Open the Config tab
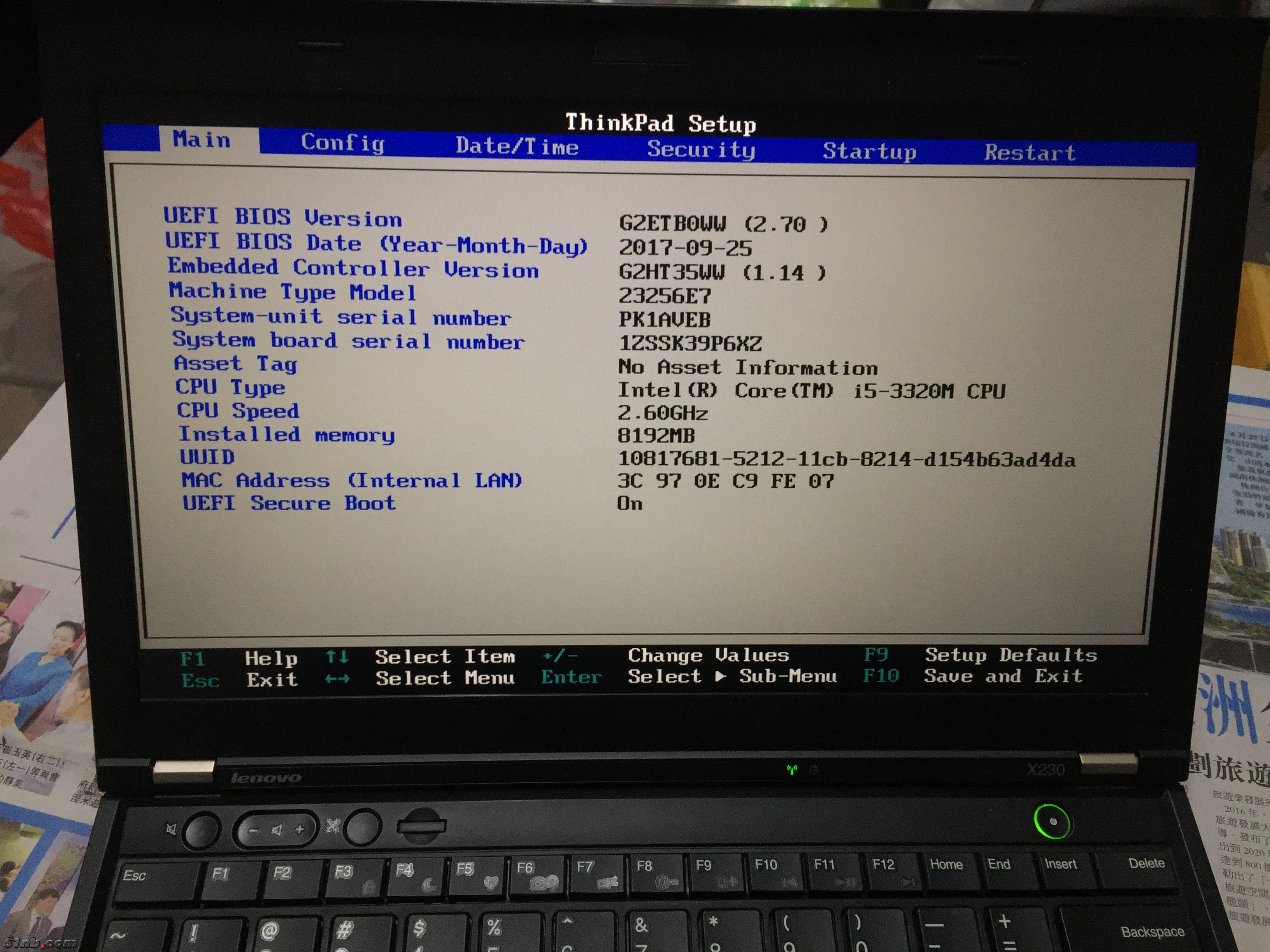1270x952 pixels. (343, 143)
